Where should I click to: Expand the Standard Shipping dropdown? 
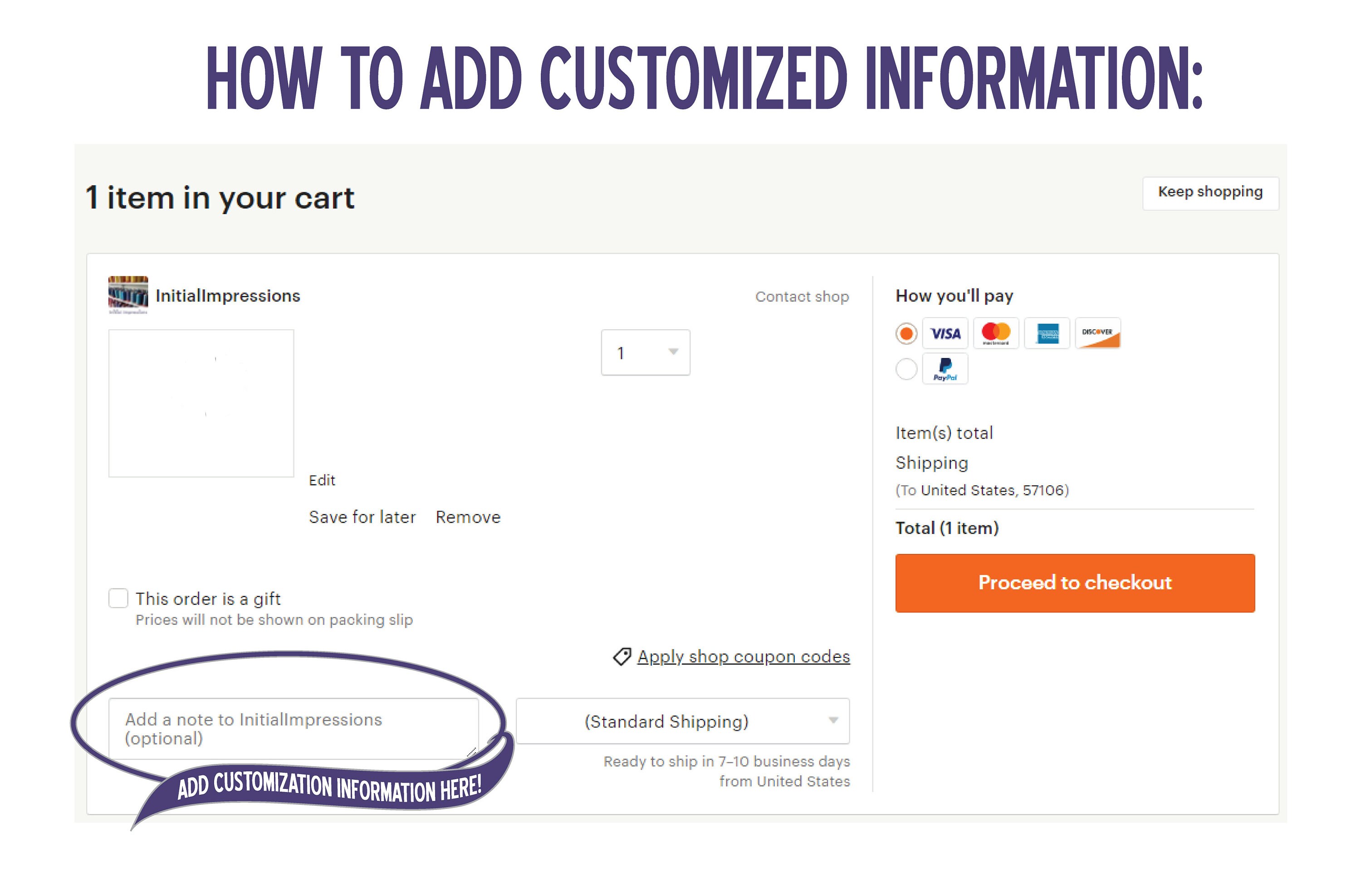(683, 721)
